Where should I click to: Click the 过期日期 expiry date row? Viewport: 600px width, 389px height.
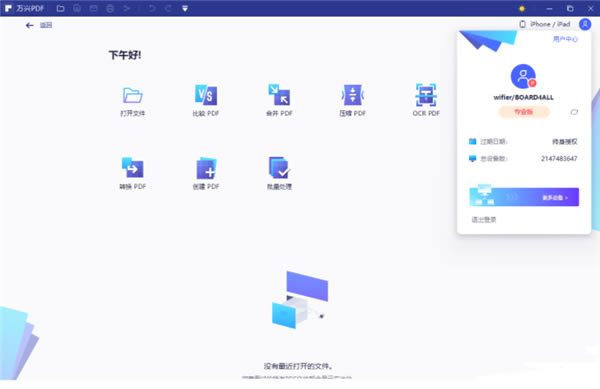(523, 142)
